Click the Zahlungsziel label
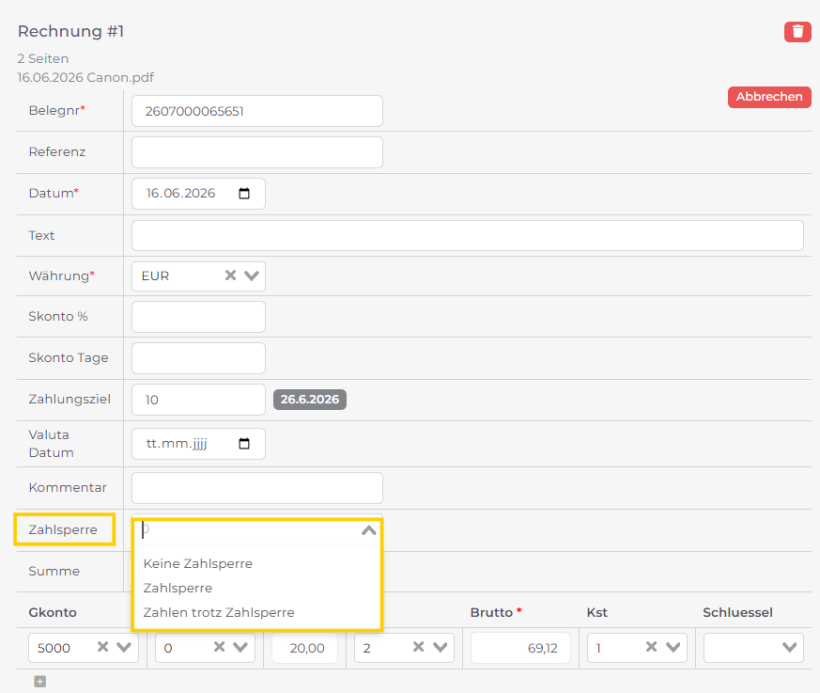This screenshot has width=820, height=693. coord(70,399)
